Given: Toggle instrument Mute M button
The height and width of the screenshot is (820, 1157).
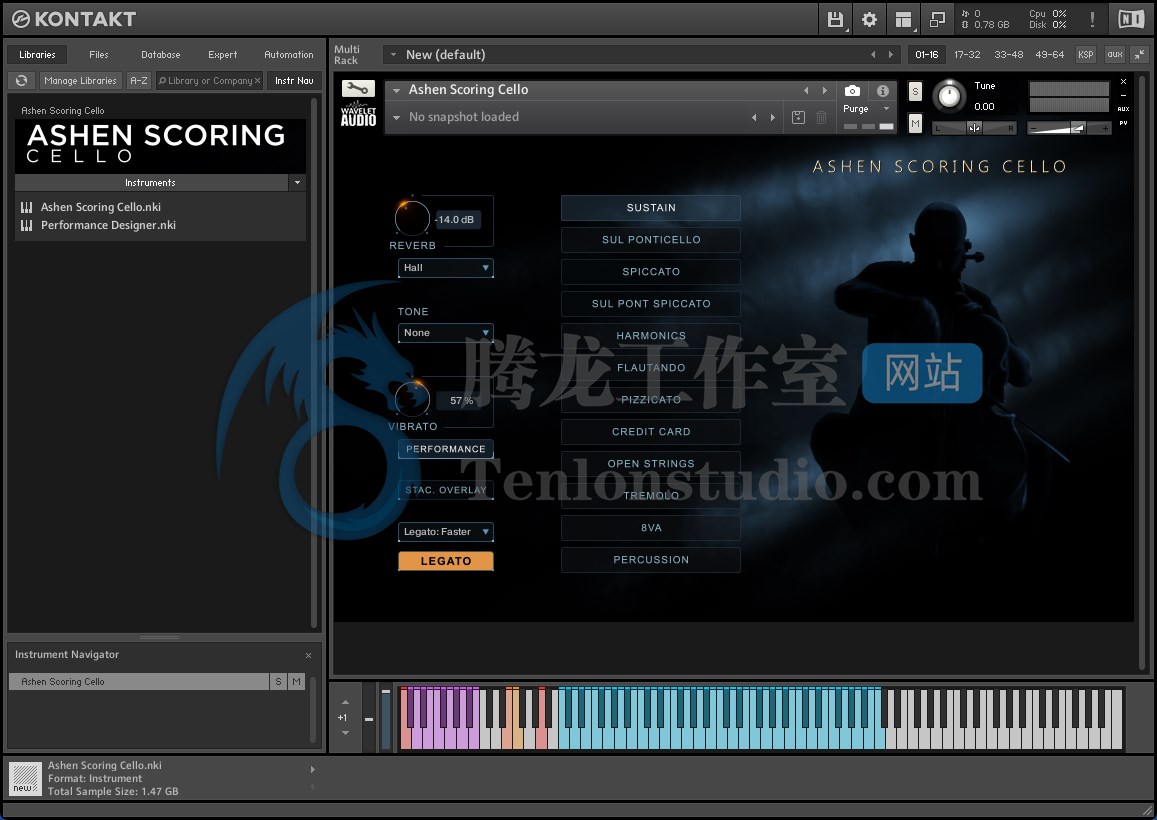Looking at the screenshot, I should coord(915,124).
